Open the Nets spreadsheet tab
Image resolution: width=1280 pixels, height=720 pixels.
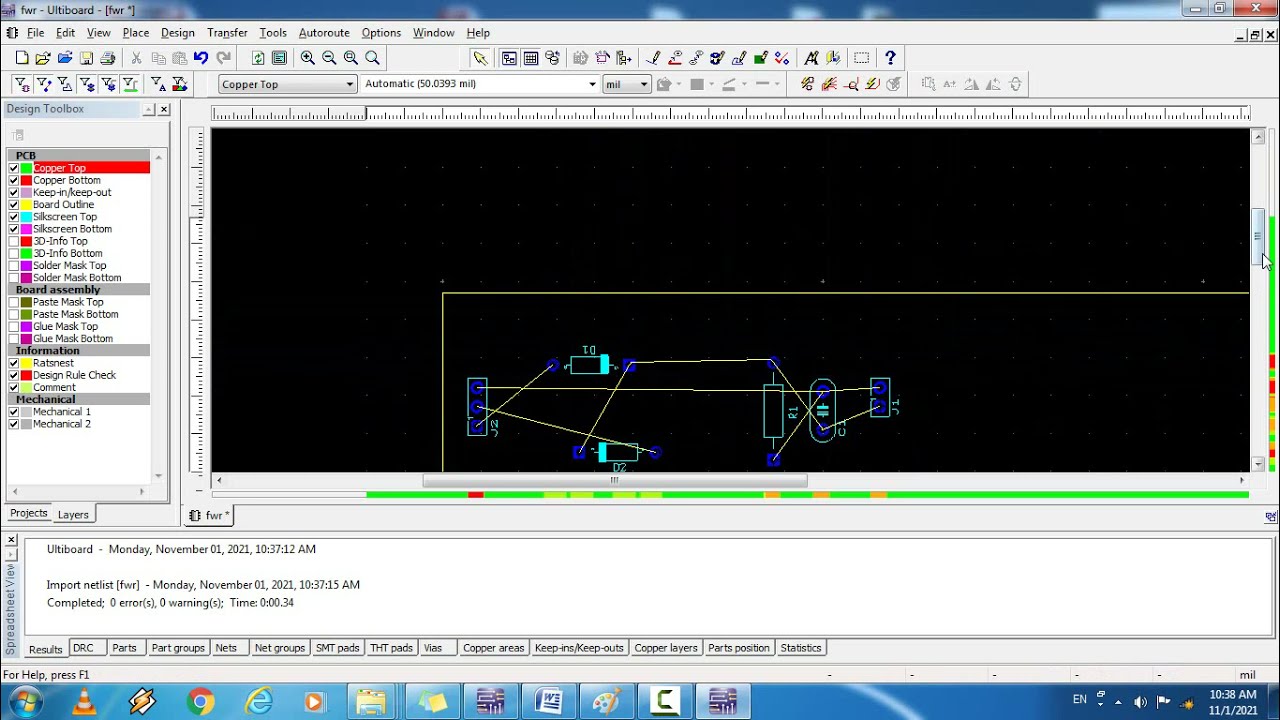point(226,648)
